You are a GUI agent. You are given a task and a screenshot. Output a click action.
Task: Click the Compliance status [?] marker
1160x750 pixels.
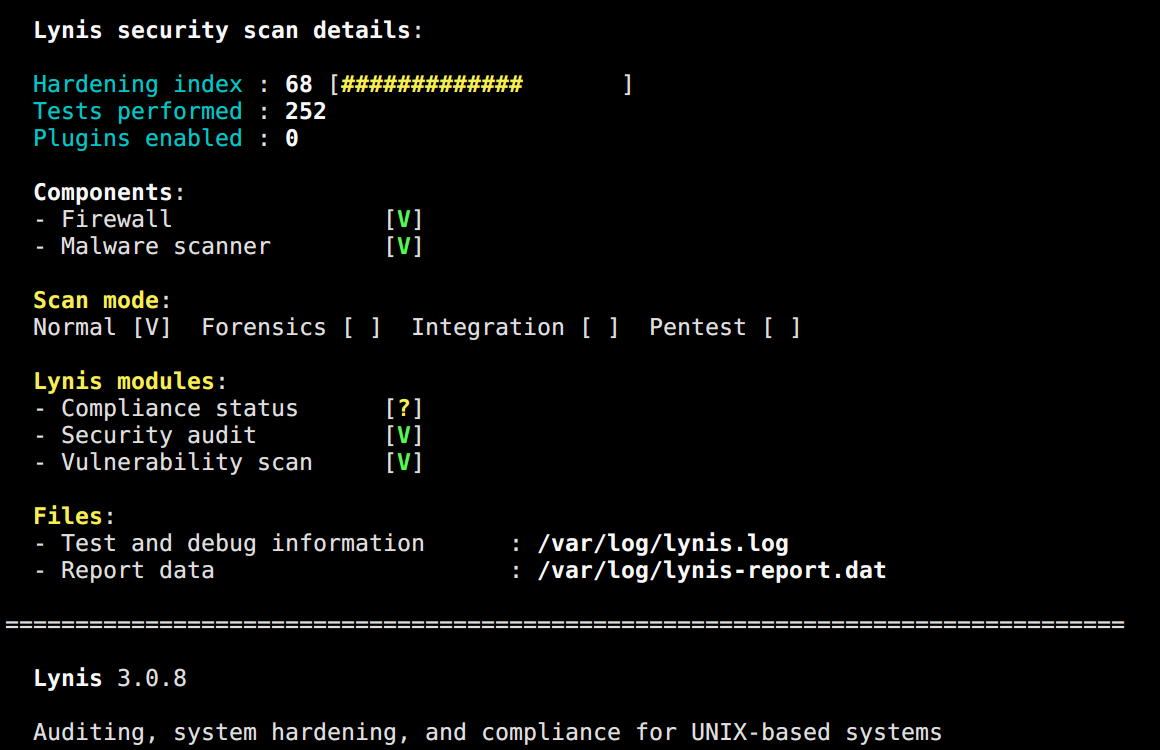click(x=404, y=408)
